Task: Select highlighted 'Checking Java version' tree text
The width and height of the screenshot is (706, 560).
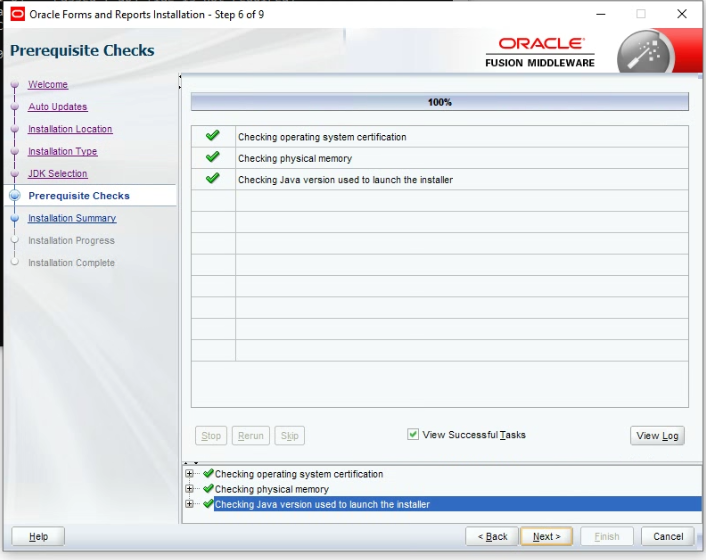Action: click(x=322, y=504)
